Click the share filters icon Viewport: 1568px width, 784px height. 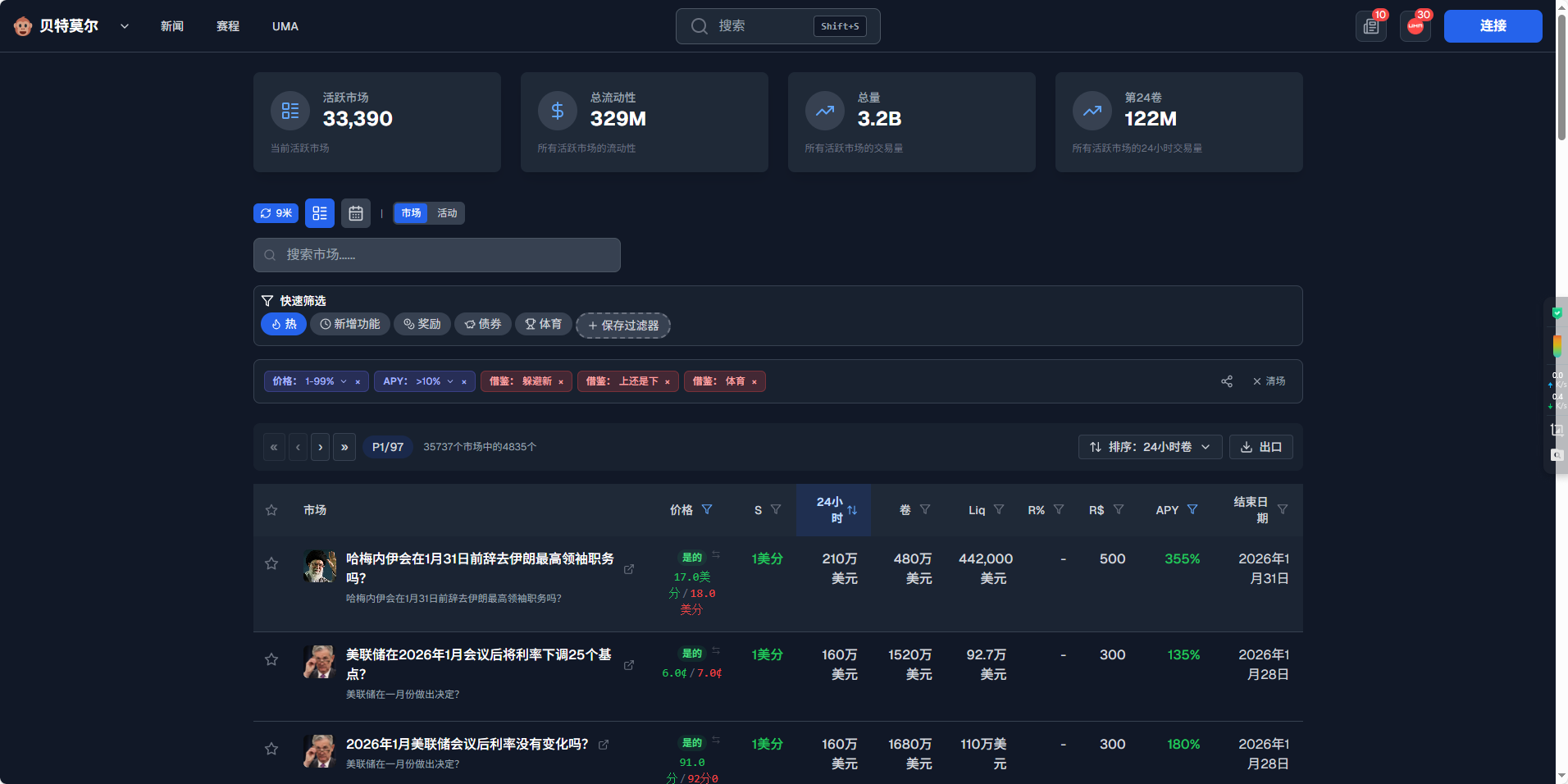[x=1226, y=381]
